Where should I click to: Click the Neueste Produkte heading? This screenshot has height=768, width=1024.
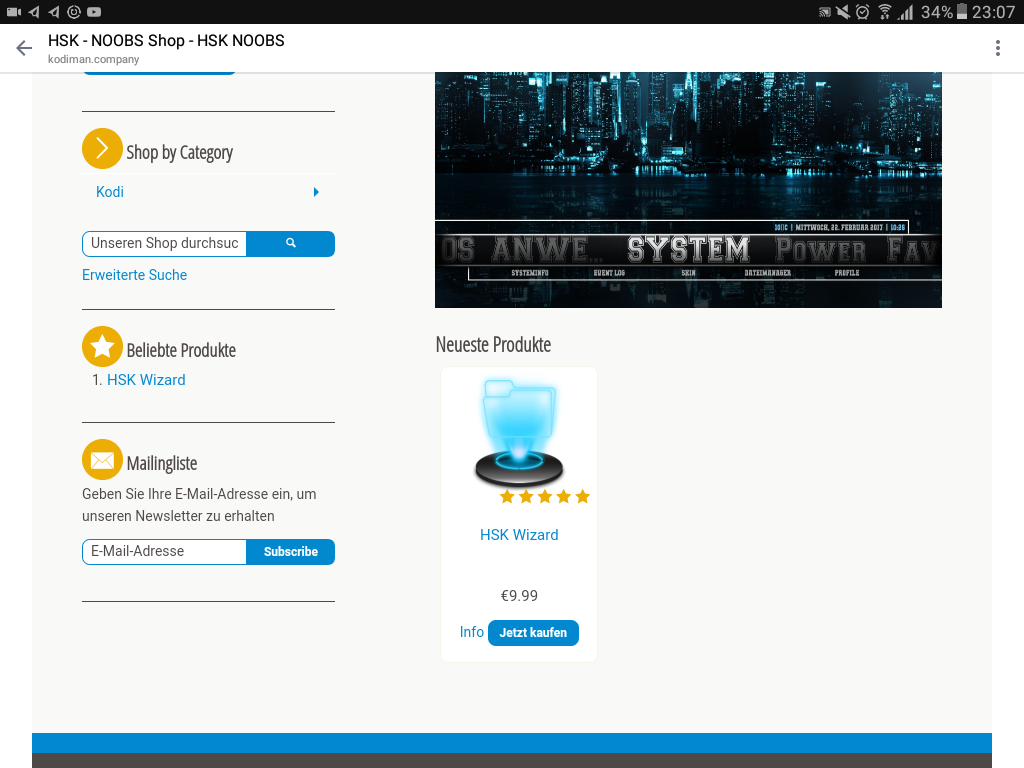click(493, 344)
